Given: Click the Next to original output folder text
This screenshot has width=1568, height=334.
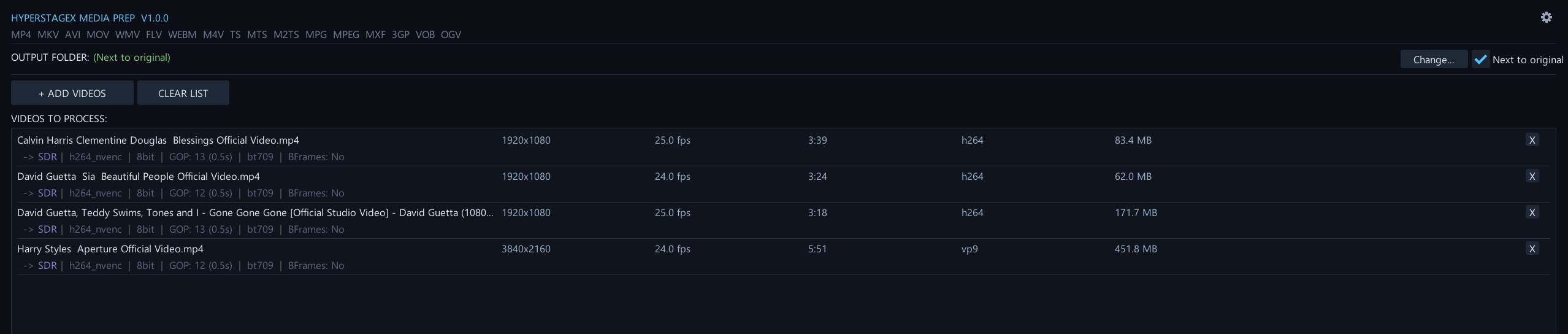Looking at the screenshot, I should (132, 58).
